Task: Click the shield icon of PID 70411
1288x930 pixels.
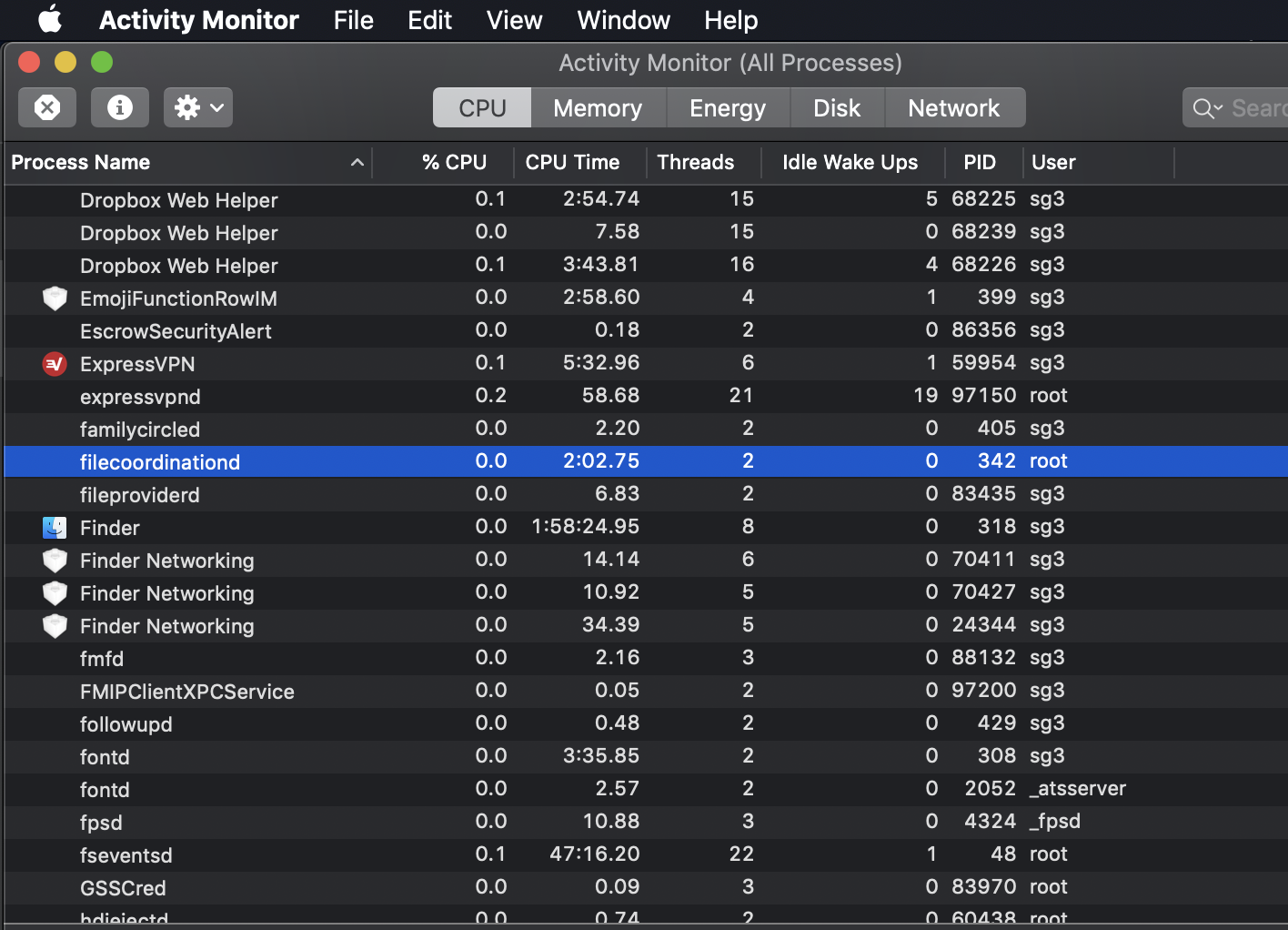Action: pyautogui.click(x=55, y=561)
